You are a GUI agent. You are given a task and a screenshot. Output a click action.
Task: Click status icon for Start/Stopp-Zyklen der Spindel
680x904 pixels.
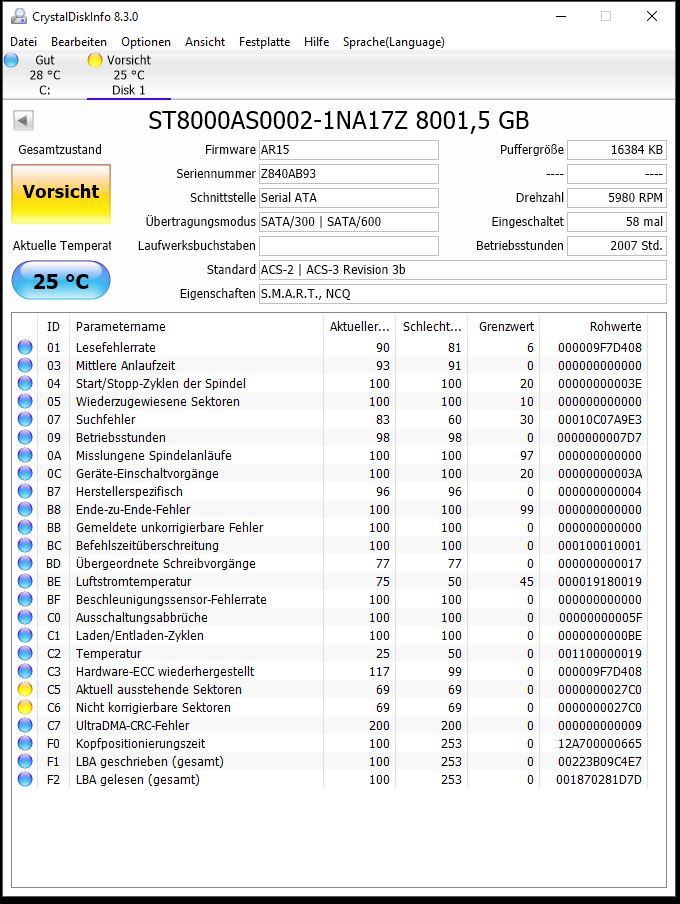(25, 383)
